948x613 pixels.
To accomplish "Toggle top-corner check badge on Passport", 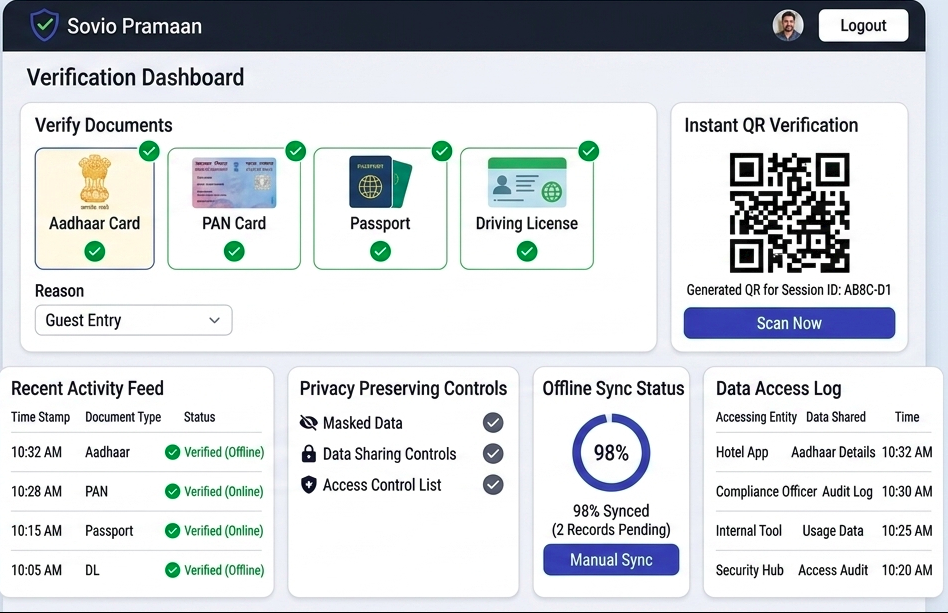I will [442, 151].
